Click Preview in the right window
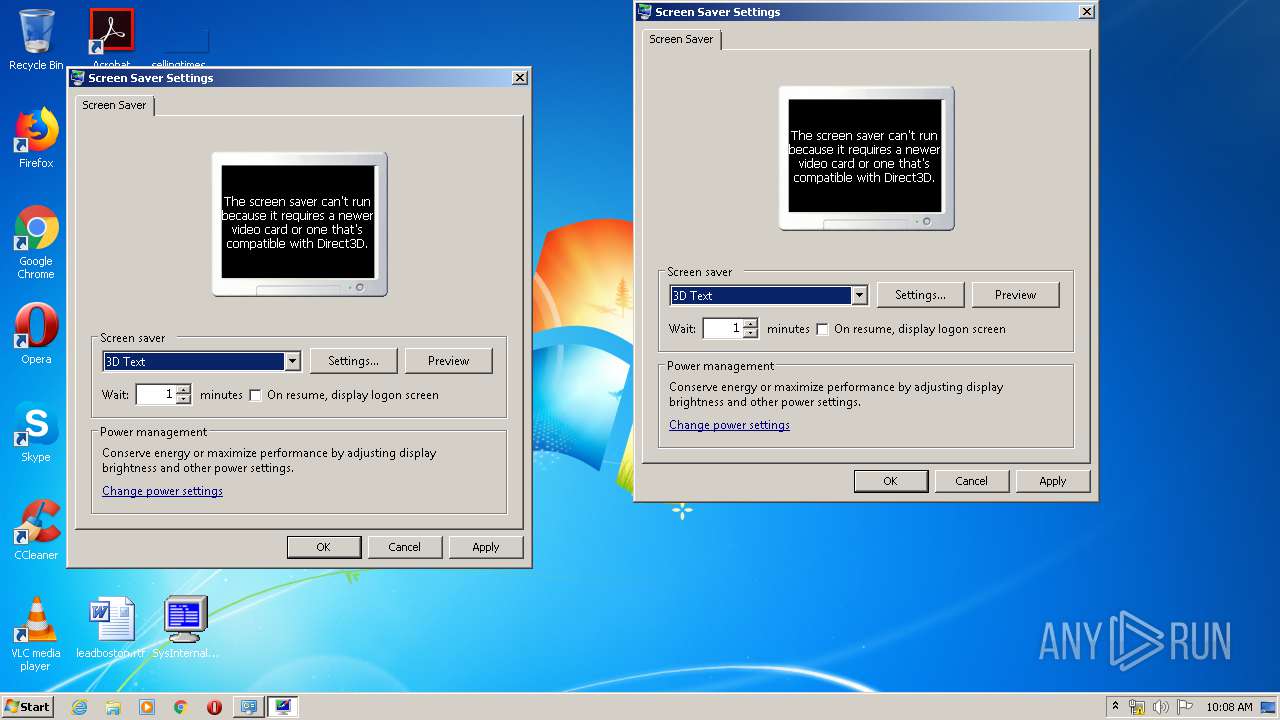This screenshot has width=1280, height=720. [x=1015, y=295]
